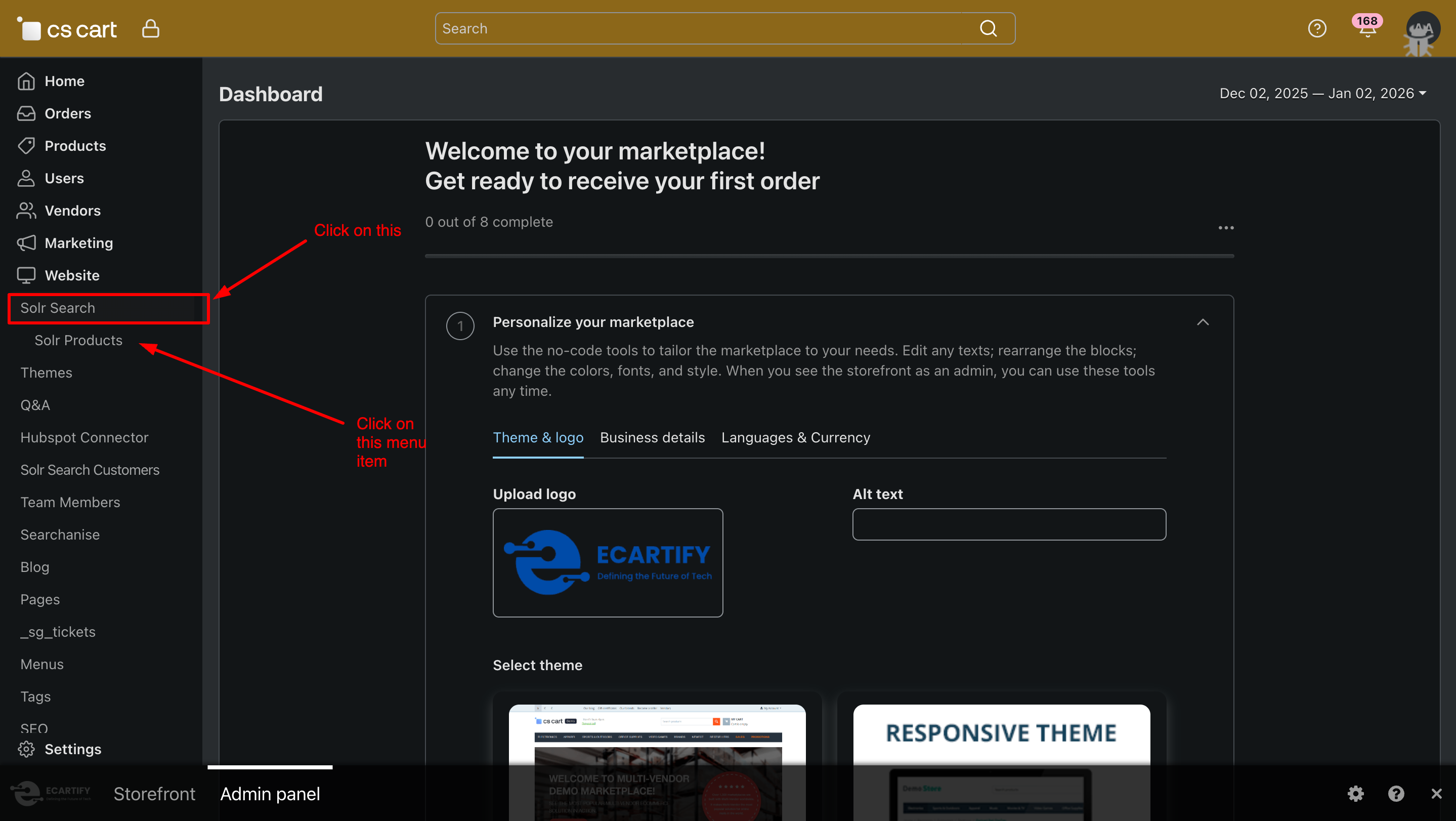Collapse the Personalize your marketplace section

pos(1203,322)
